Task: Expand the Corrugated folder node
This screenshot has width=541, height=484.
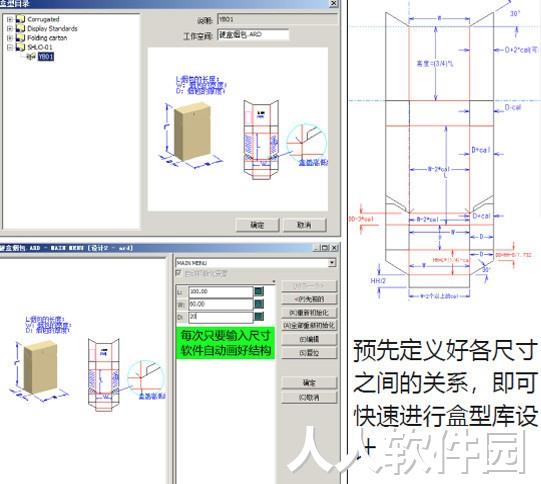Action: 10,19
